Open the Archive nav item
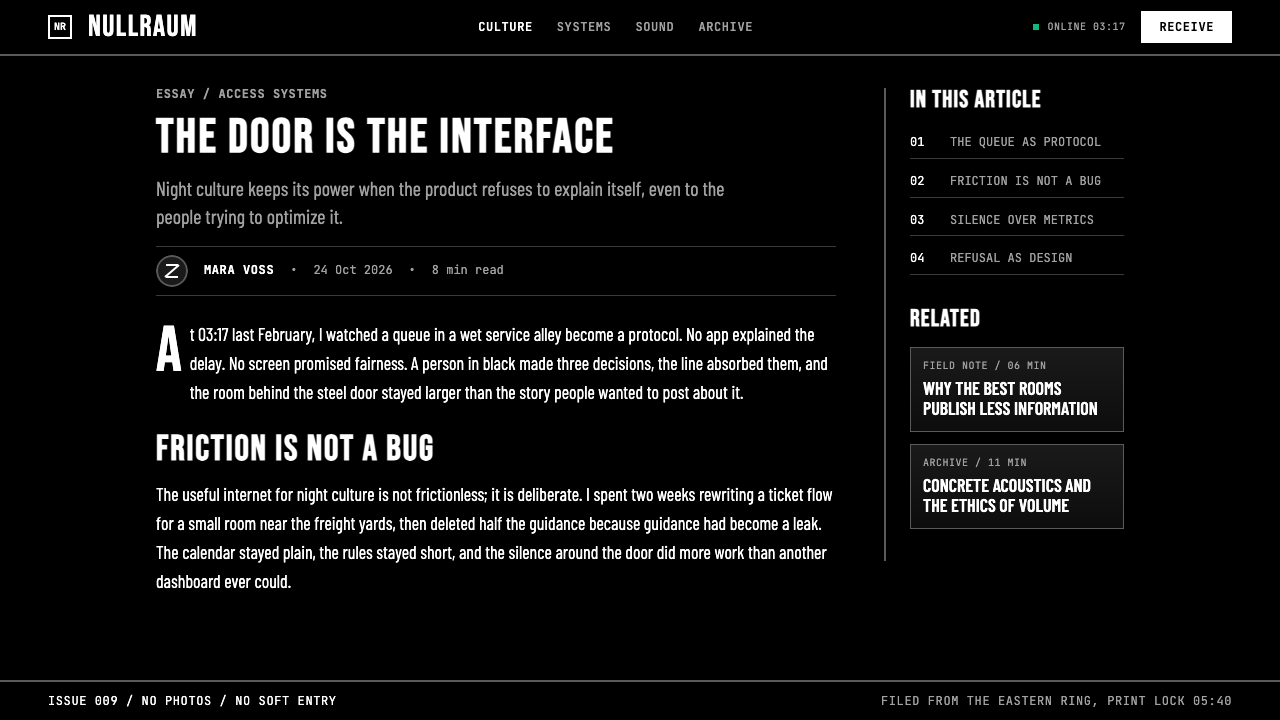Image resolution: width=1280 pixels, height=720 pixels. coord(726,27)
